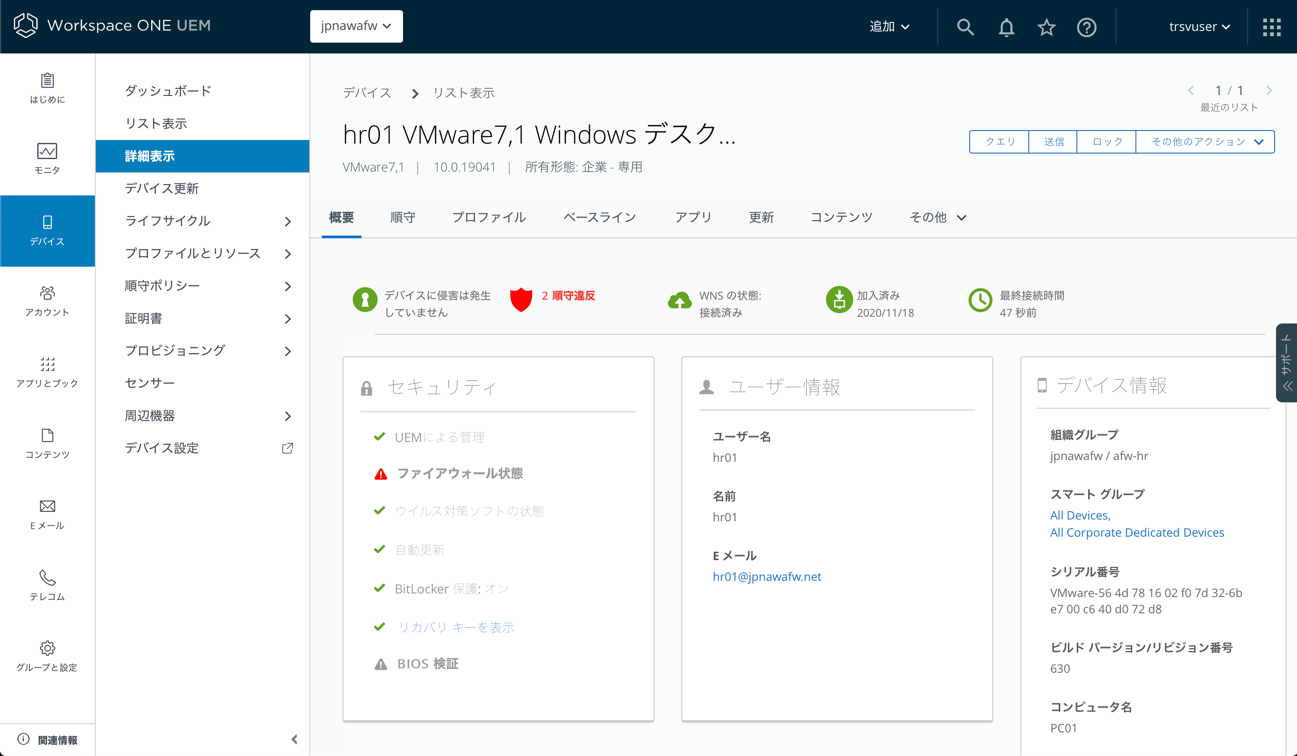Click the hr01@jpnawafw.net email link

[x=767, y=577]
